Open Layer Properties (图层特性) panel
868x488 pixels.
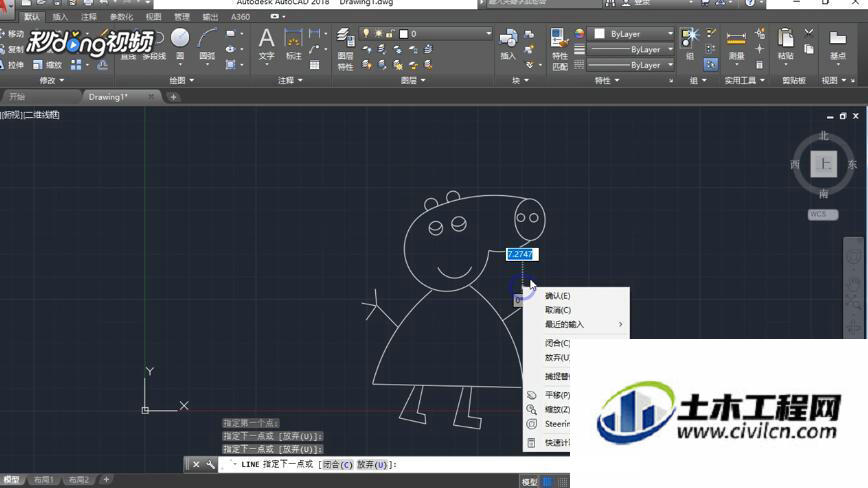click(345, 50)
